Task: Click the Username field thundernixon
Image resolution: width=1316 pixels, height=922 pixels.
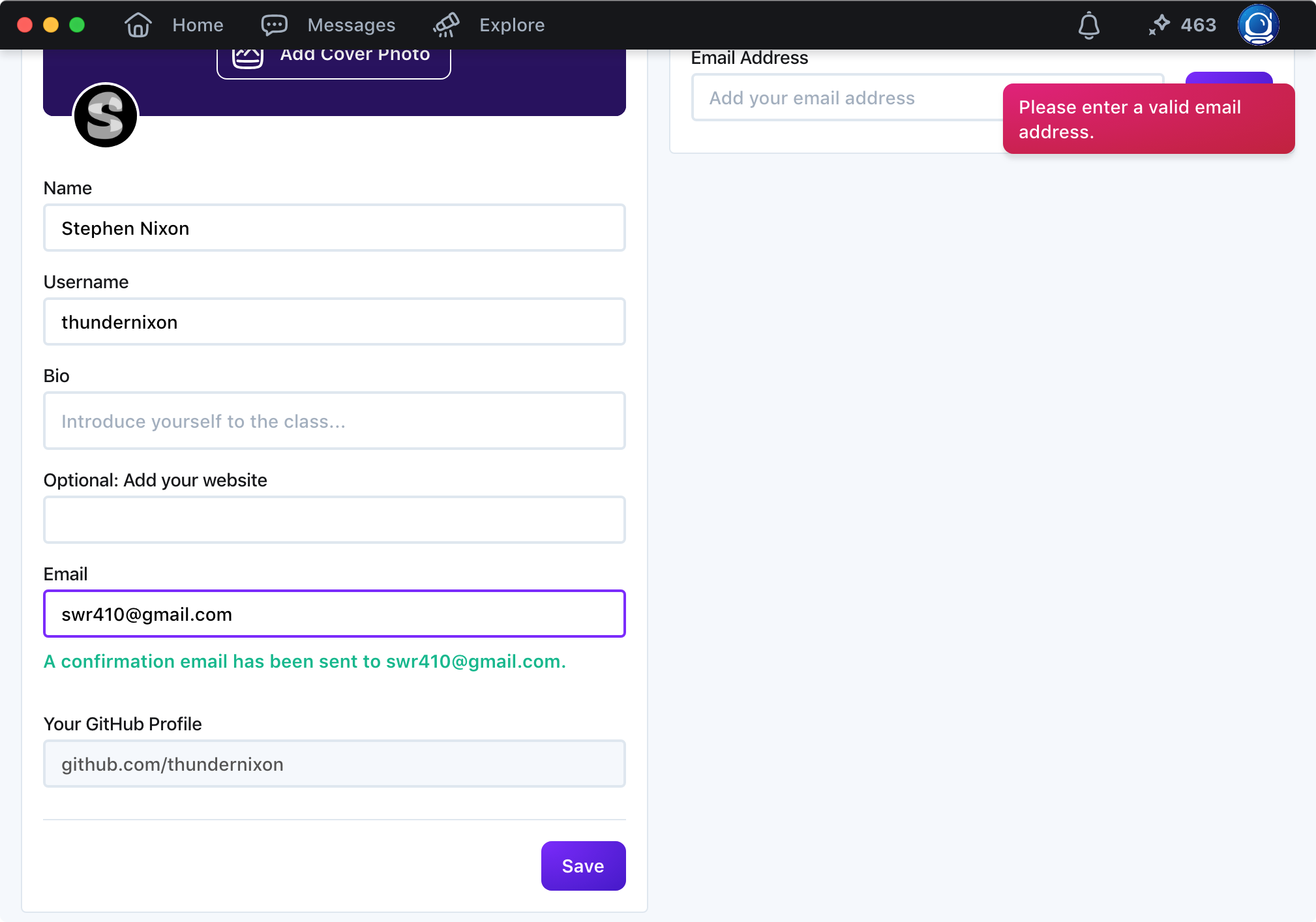Action: pyautogui.click(x=334, y=321)
